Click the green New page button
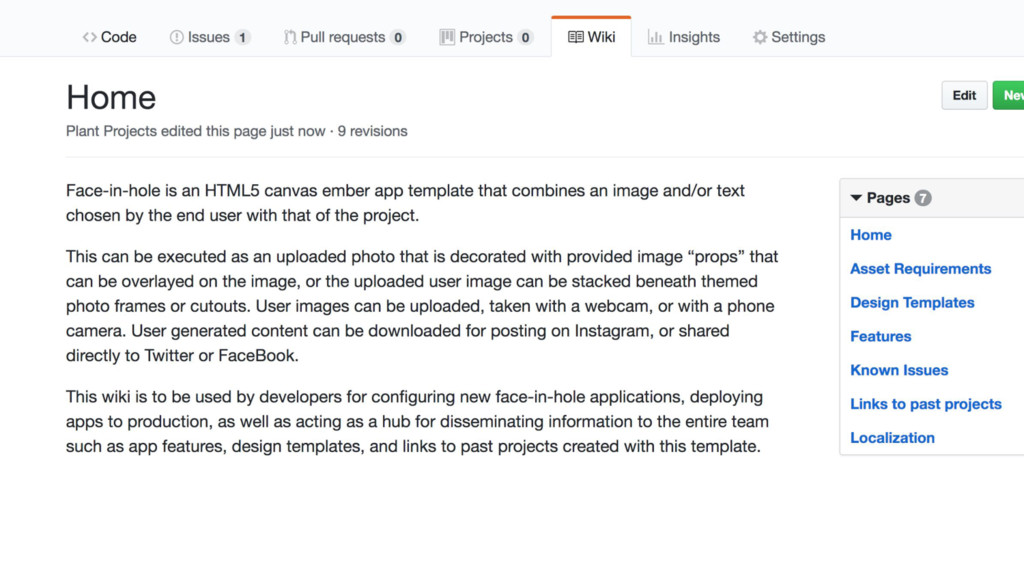The width and height of the screenshot is (1024, 576). (1010, 95)
